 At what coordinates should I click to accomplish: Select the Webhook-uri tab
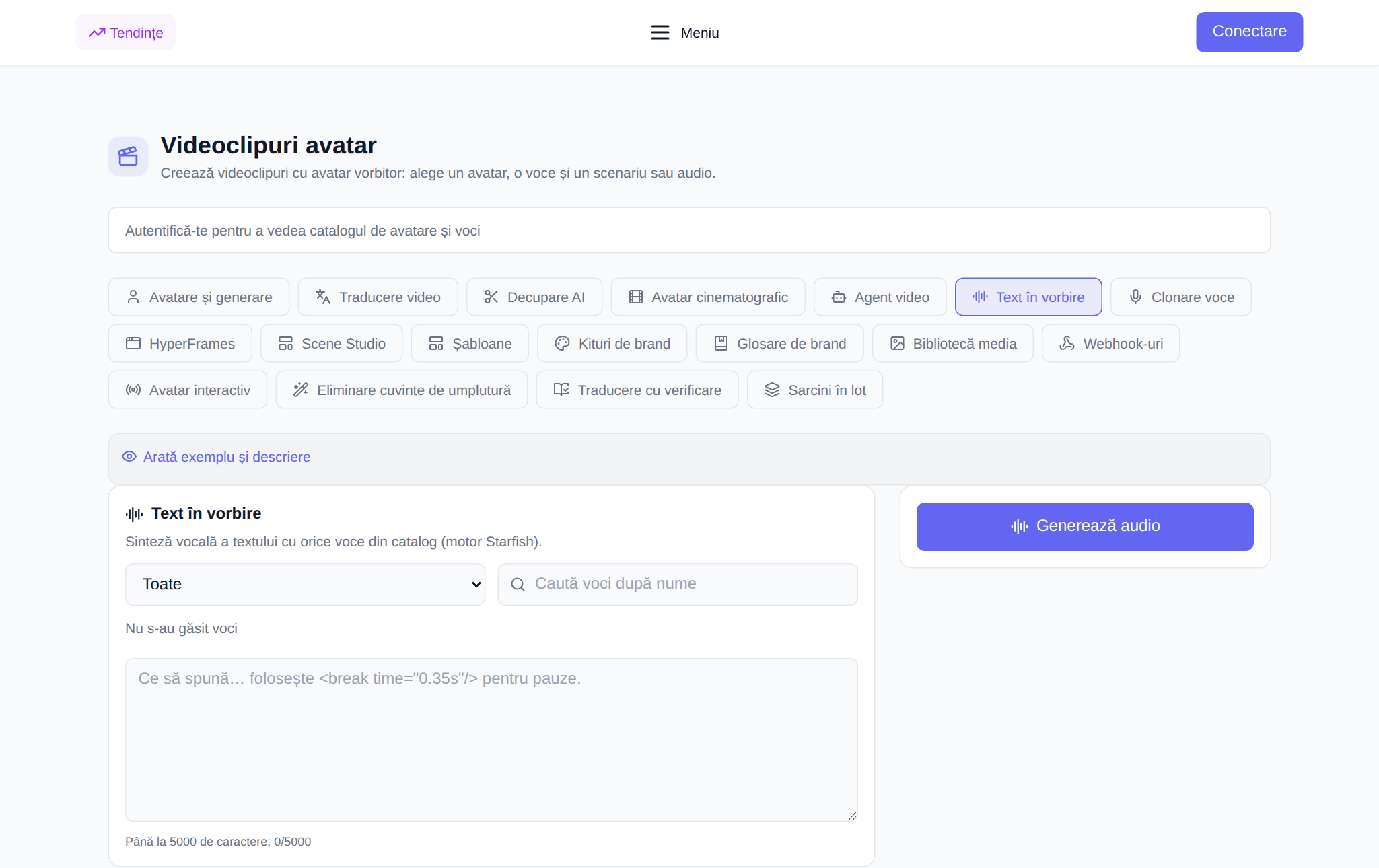(x=1111, y=343)
